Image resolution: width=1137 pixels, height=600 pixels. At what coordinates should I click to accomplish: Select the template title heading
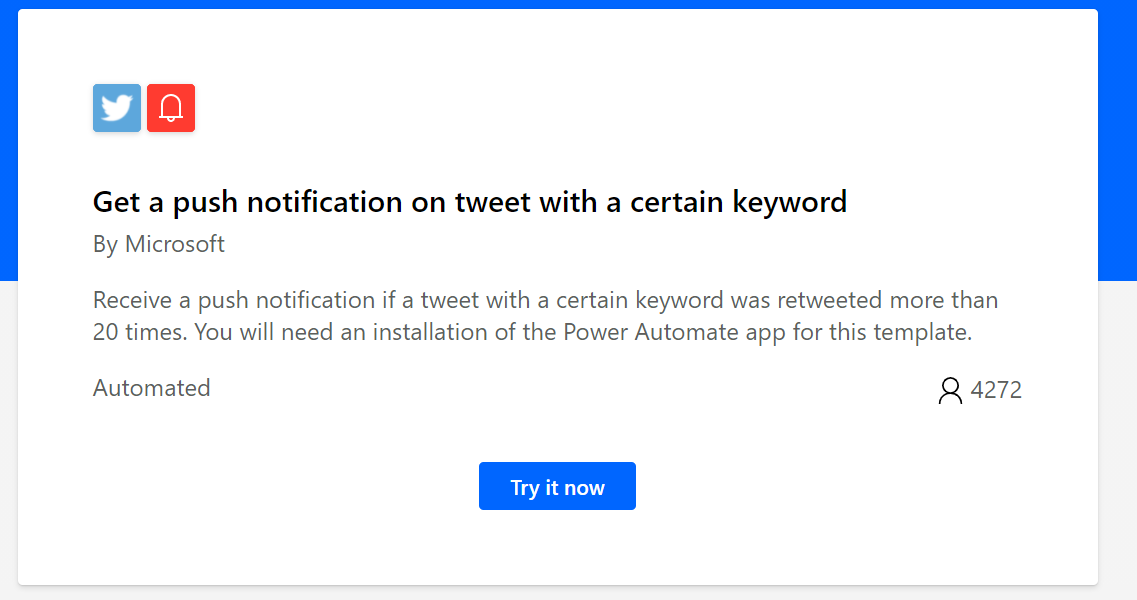[x=470, y=202]
